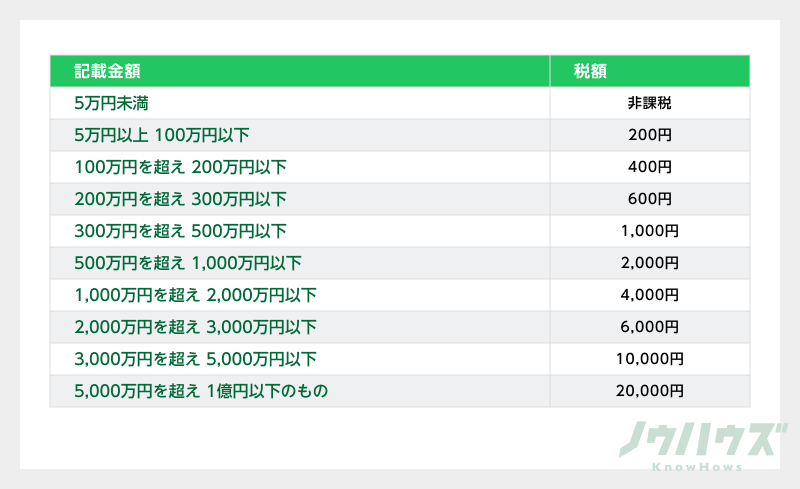Select the 5,000万円を超え 1億円以下のもの cell

point(201,391)
